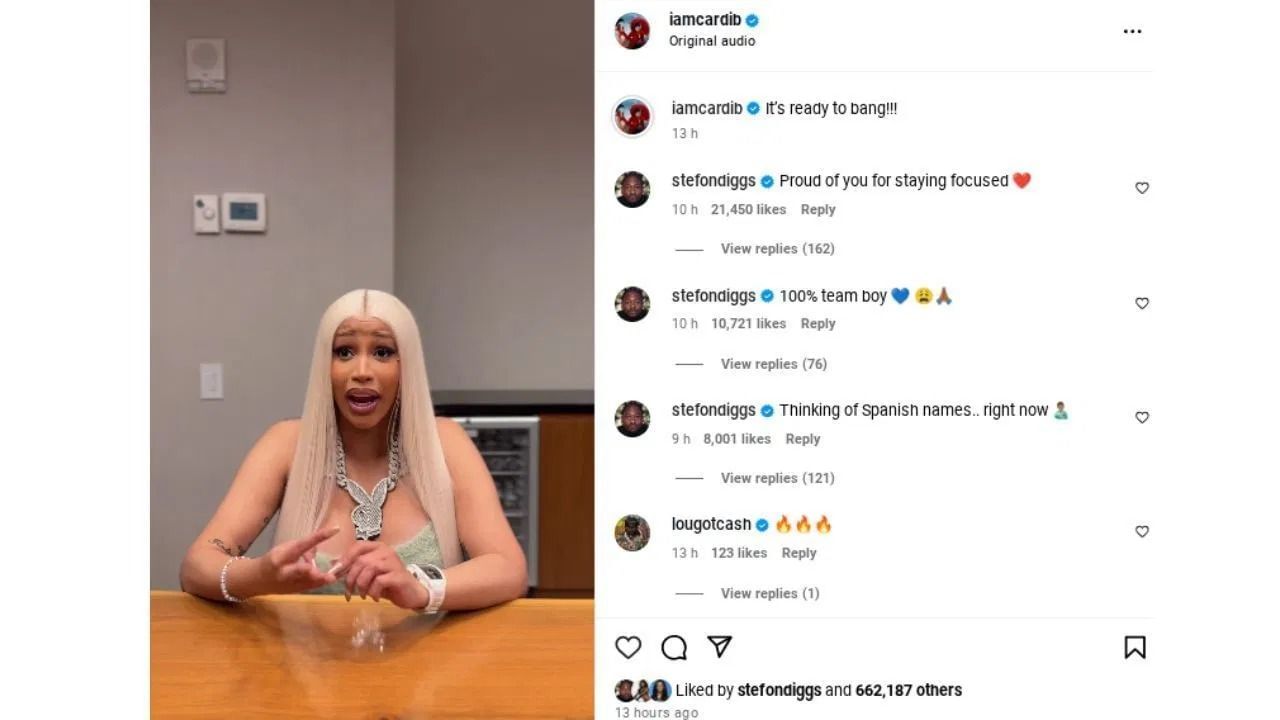Open comments via the speech bubble icon
The height and width of the screenshot is (720, 1280).
674,648
